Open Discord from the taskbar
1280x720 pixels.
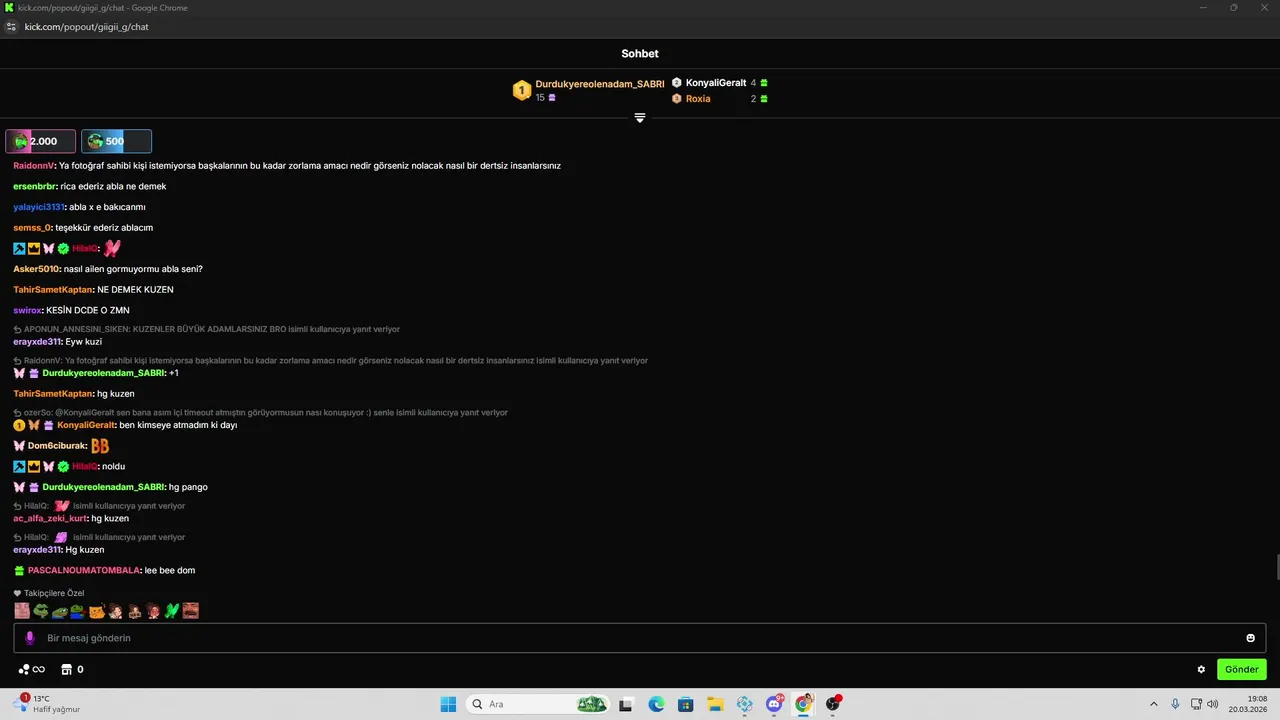click(774, 704)
